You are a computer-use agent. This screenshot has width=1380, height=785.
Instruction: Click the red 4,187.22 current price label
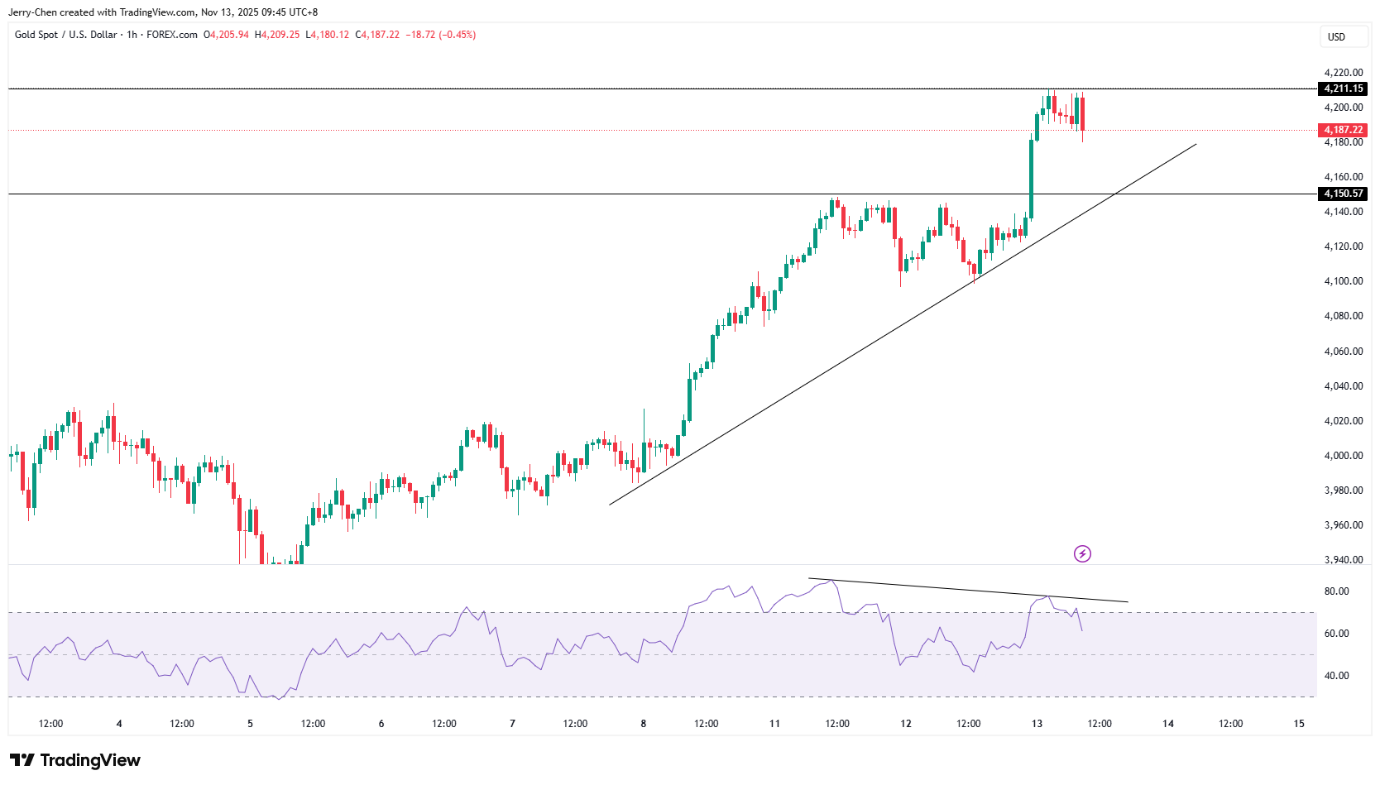[1343, 130]
